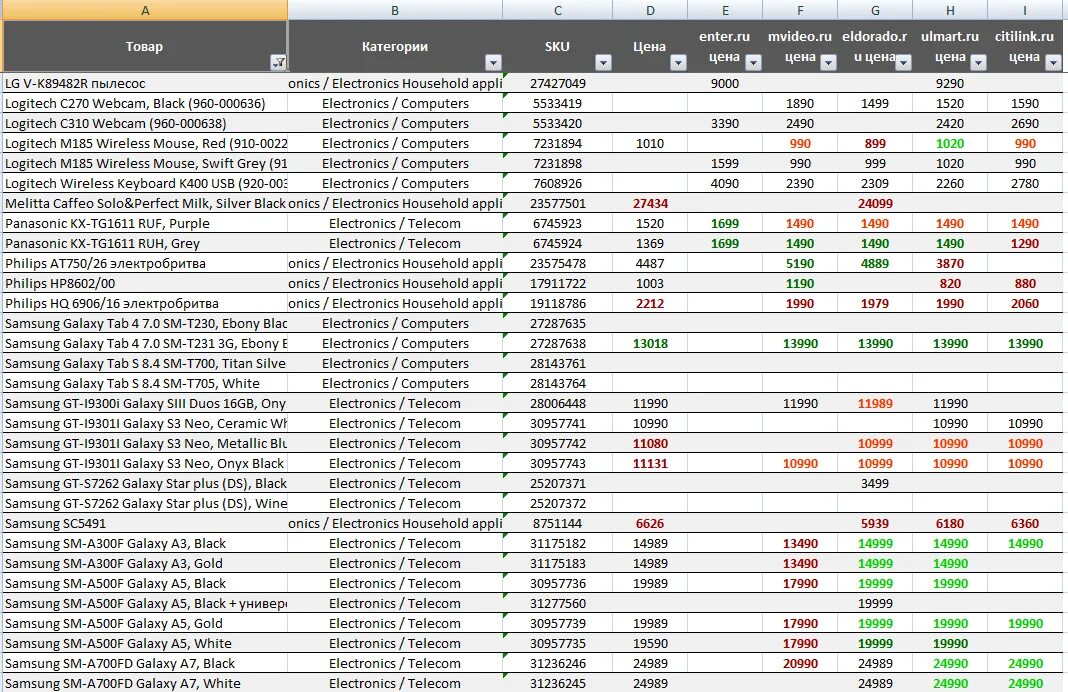The width and height of the screenshot is (1068, 692).
Task: Select the cell Philips AT750/26 электробритва
Action: [145, 264]
